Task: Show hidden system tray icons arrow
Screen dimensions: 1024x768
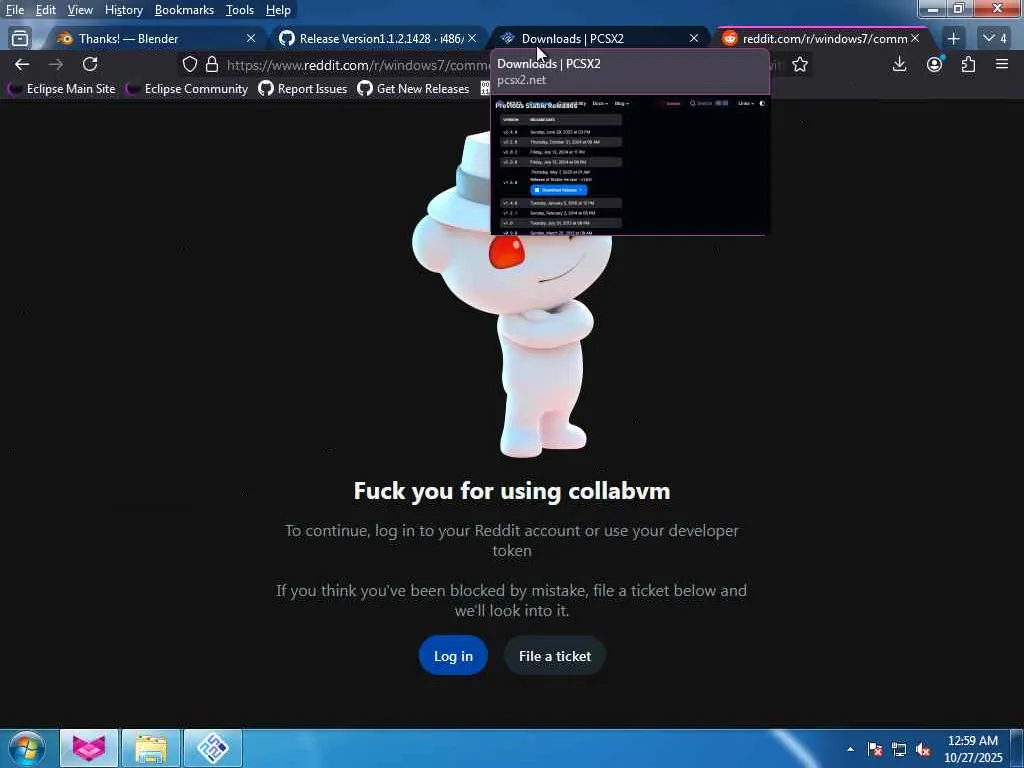Action: click(850, 749)
